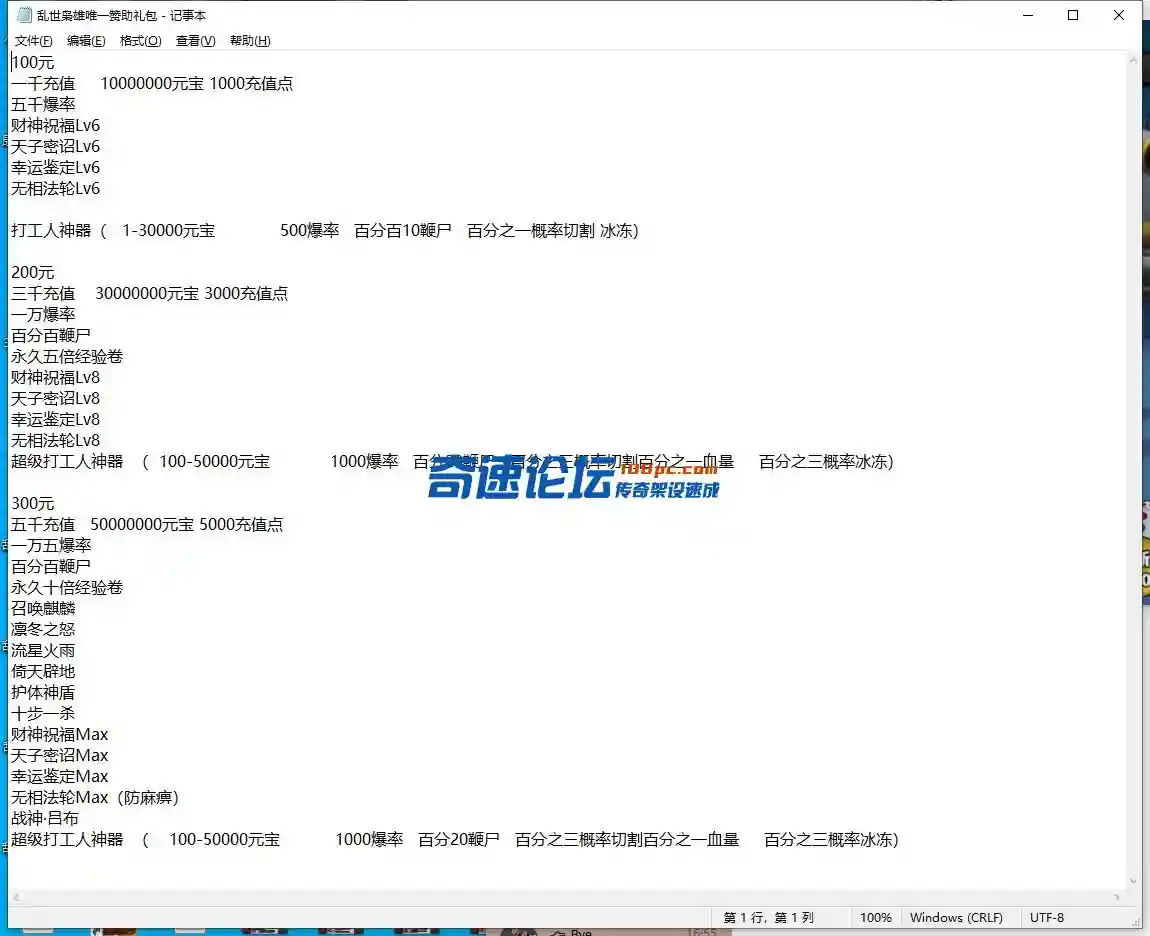The height and width of the screenshot is (936, 1150).
Task: Click the 幸运鉴定Max line
Action: point(59,776)
